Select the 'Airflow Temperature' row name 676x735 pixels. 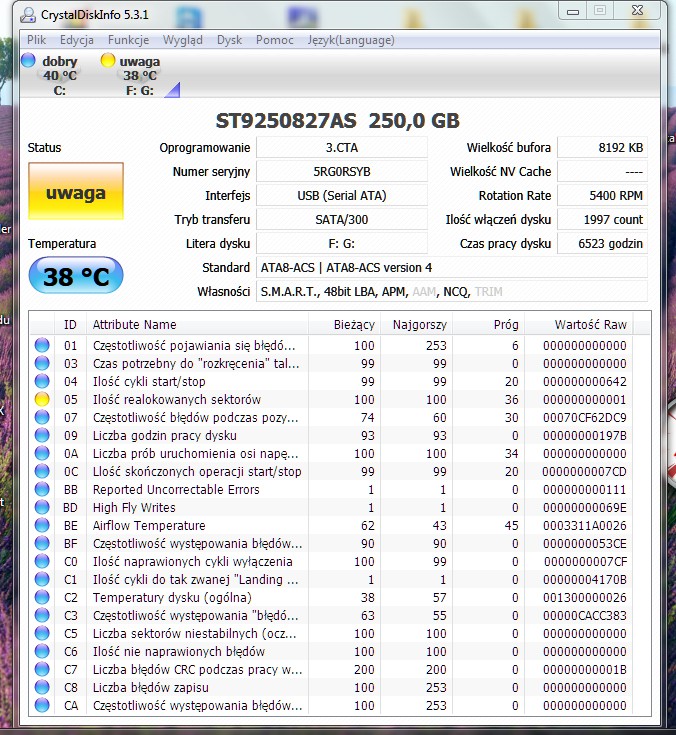(149, 525)
